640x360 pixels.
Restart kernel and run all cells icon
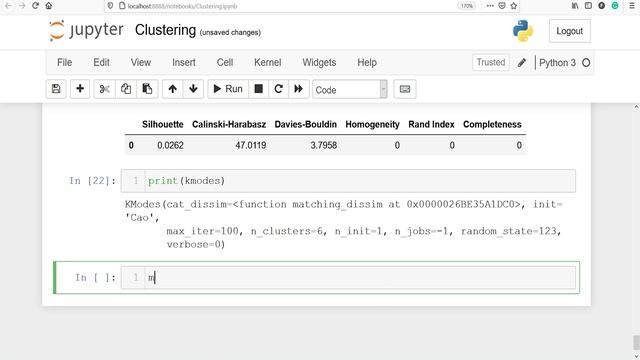pos(298,89)
